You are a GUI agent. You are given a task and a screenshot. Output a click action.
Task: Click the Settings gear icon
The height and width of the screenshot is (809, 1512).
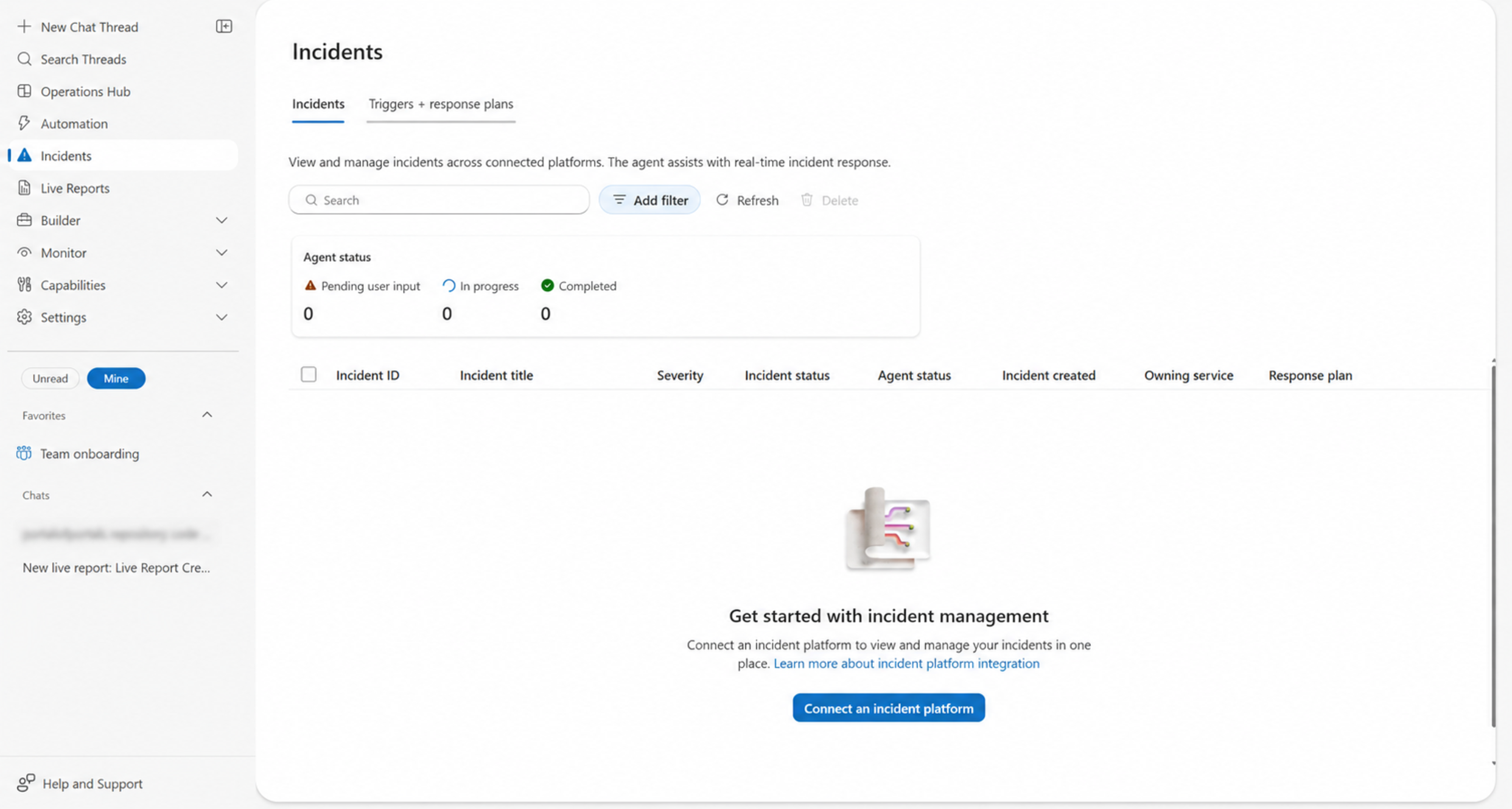point(24,317)
